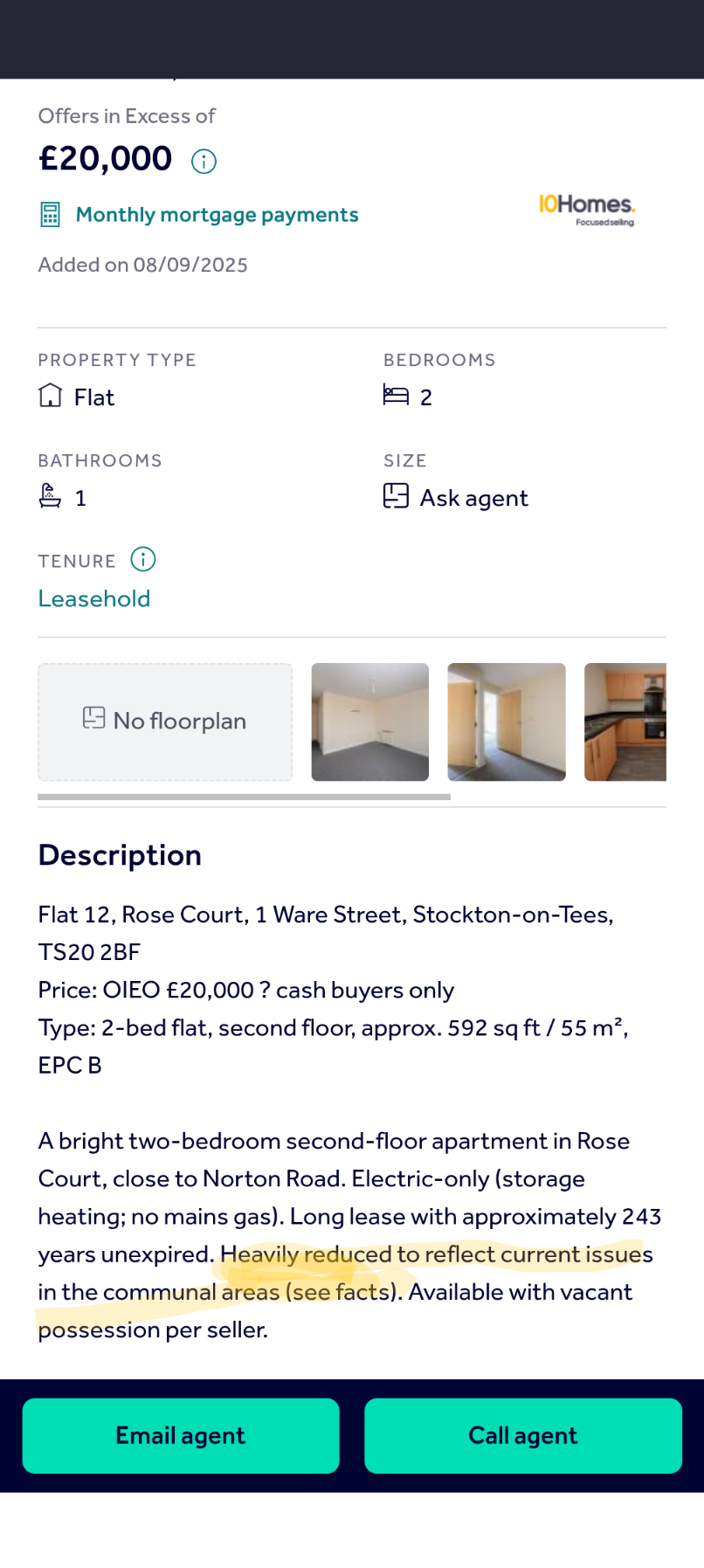Select Ask agent size text
Image resolution: width=704 pixels, height=1568 pixels.
[473, 499]
